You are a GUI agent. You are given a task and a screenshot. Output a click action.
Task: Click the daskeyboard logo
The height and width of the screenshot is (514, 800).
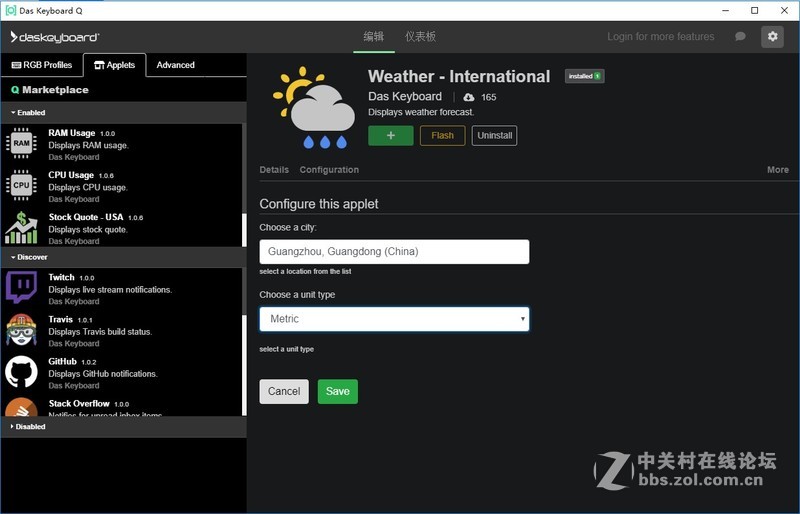click(55, 37)
